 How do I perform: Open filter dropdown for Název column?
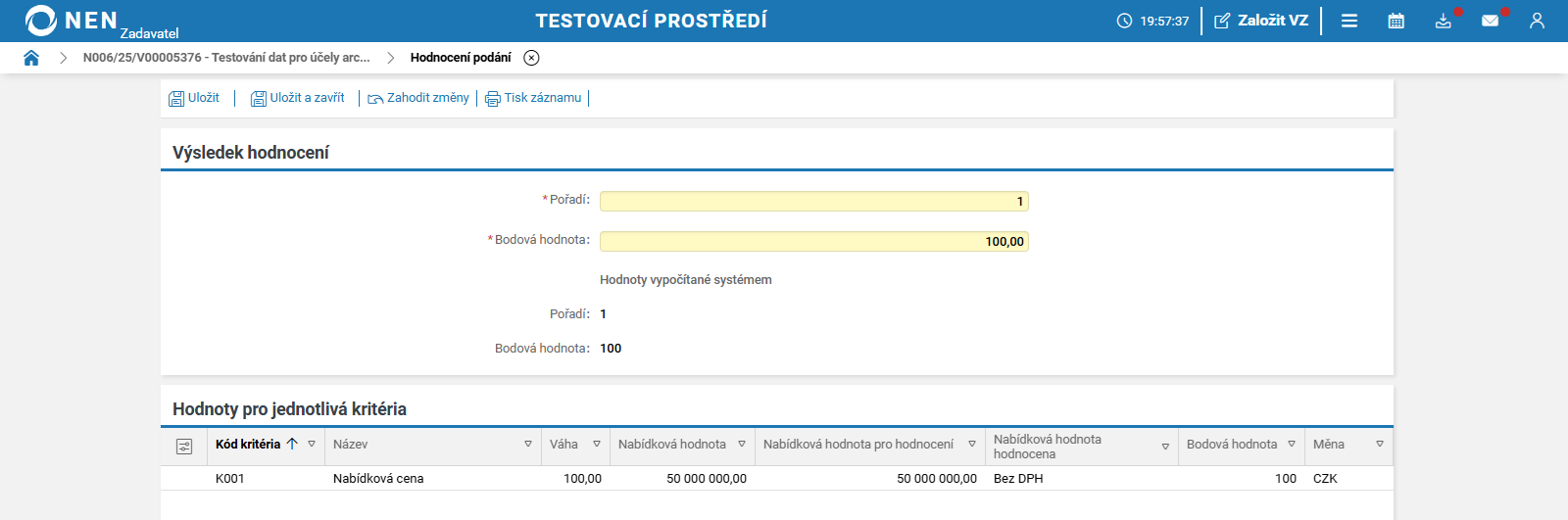pos(528,445)
